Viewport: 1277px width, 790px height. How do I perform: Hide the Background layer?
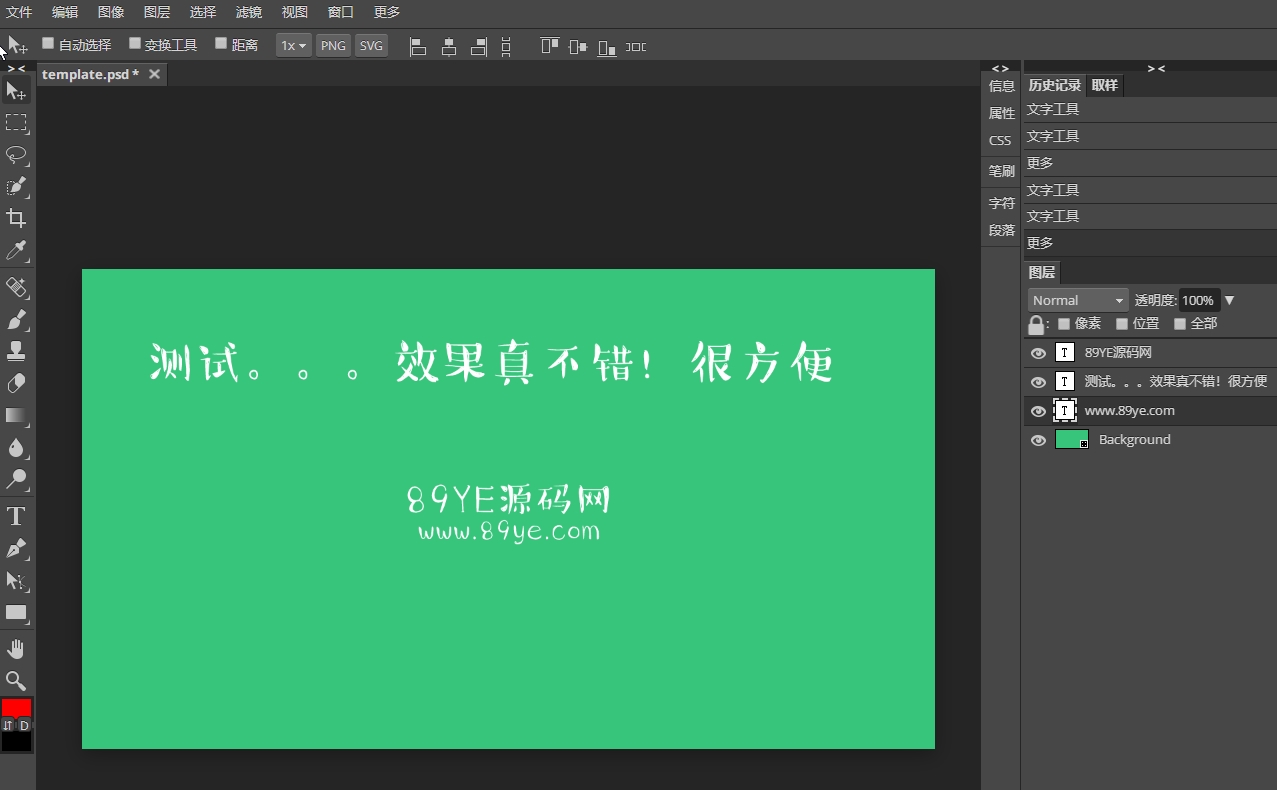[x=1038, y=440]
